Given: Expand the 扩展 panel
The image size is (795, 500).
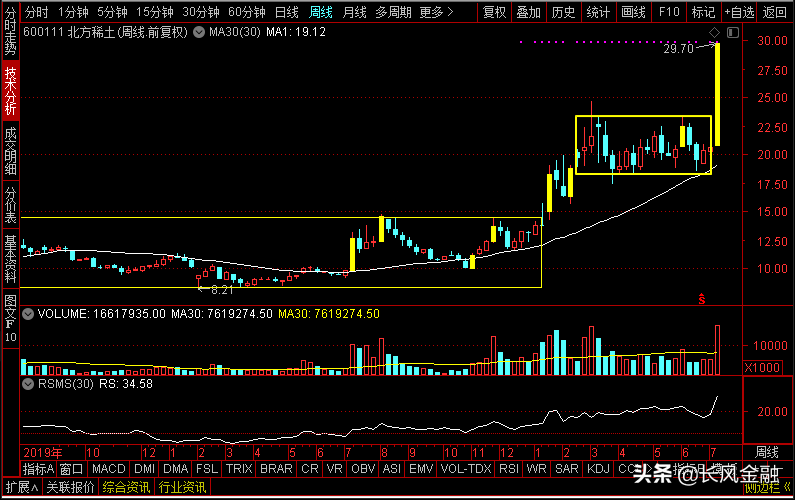Looking at the screenshot, I should (x=22, y=487).
